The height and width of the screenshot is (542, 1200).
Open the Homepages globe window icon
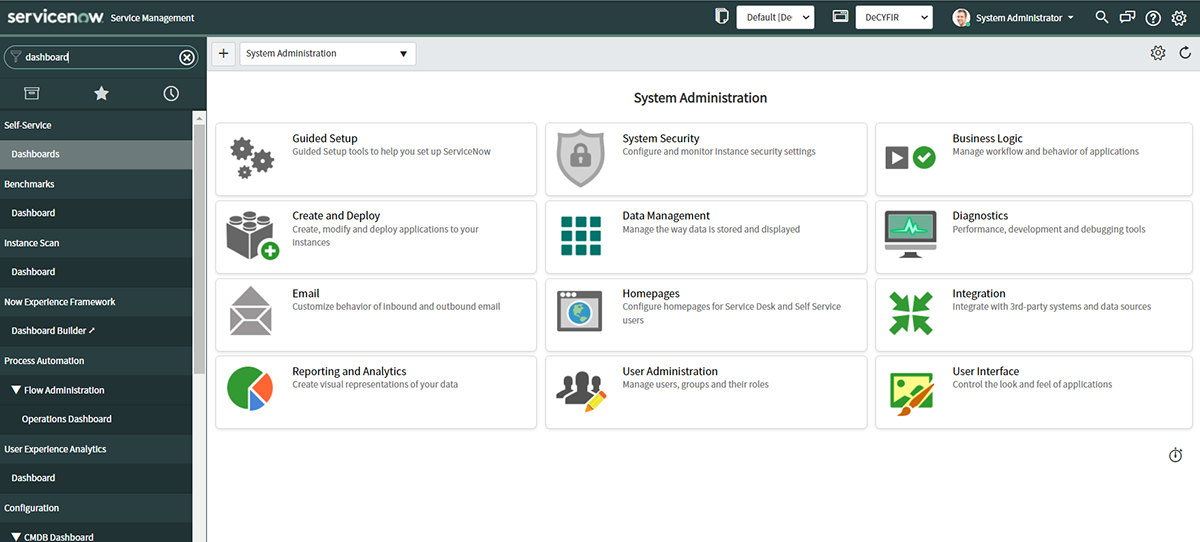pyautogui.click(x=580, y=312)
